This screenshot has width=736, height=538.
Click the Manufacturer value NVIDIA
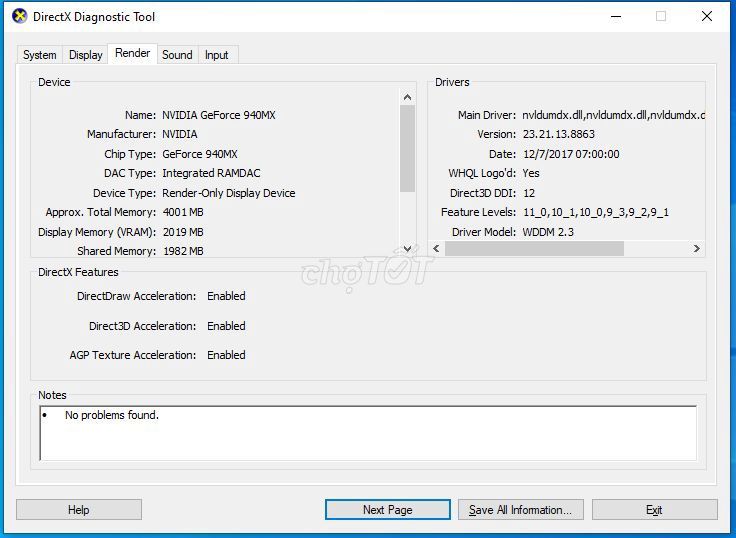point(180,134)
